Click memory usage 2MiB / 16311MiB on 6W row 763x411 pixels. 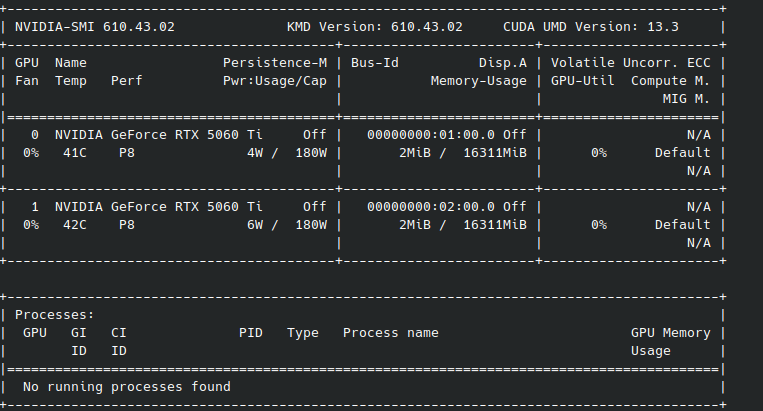[463, 225]
